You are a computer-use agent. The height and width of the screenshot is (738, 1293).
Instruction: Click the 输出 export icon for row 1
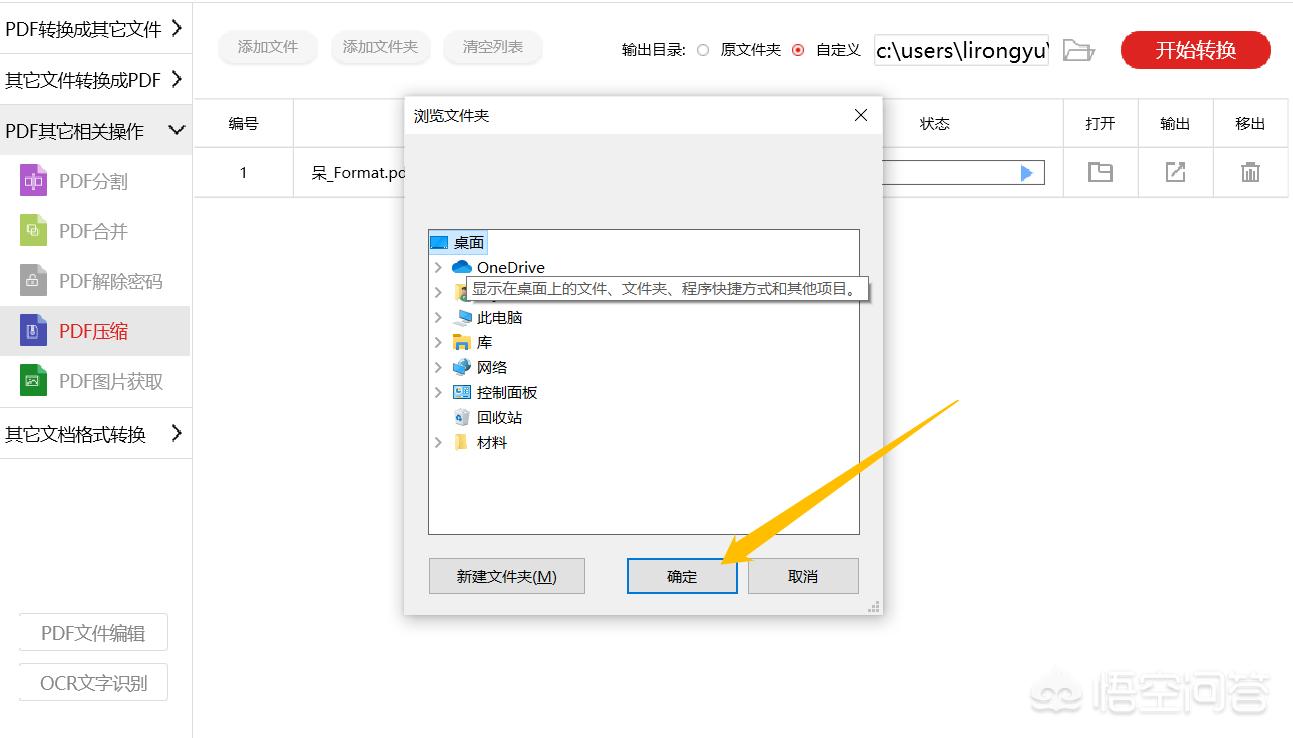(x=1175, y=172)
